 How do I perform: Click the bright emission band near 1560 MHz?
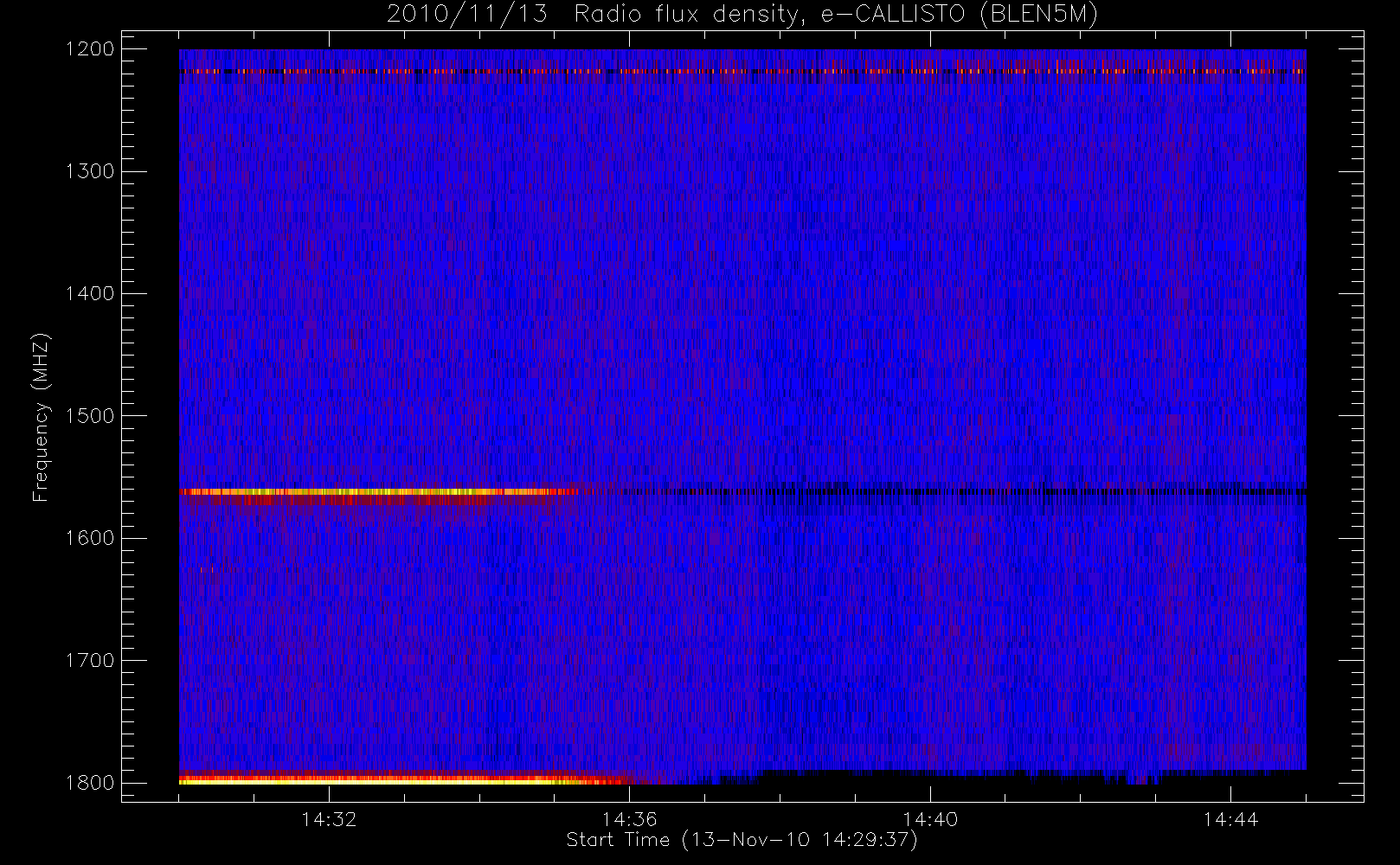click(379, 492)
